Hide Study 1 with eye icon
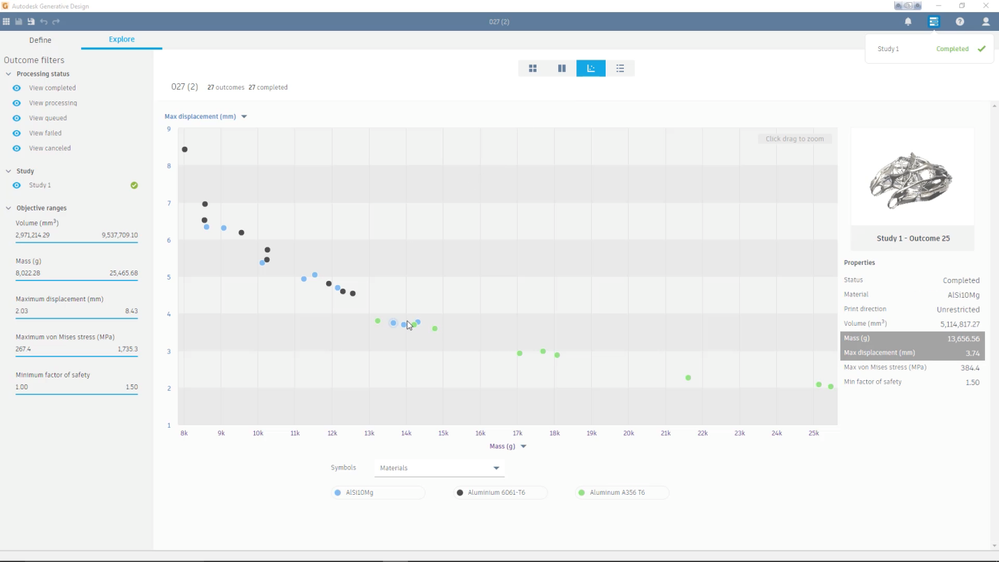Screen dimensions: 999x562 [x=17, y=185]
